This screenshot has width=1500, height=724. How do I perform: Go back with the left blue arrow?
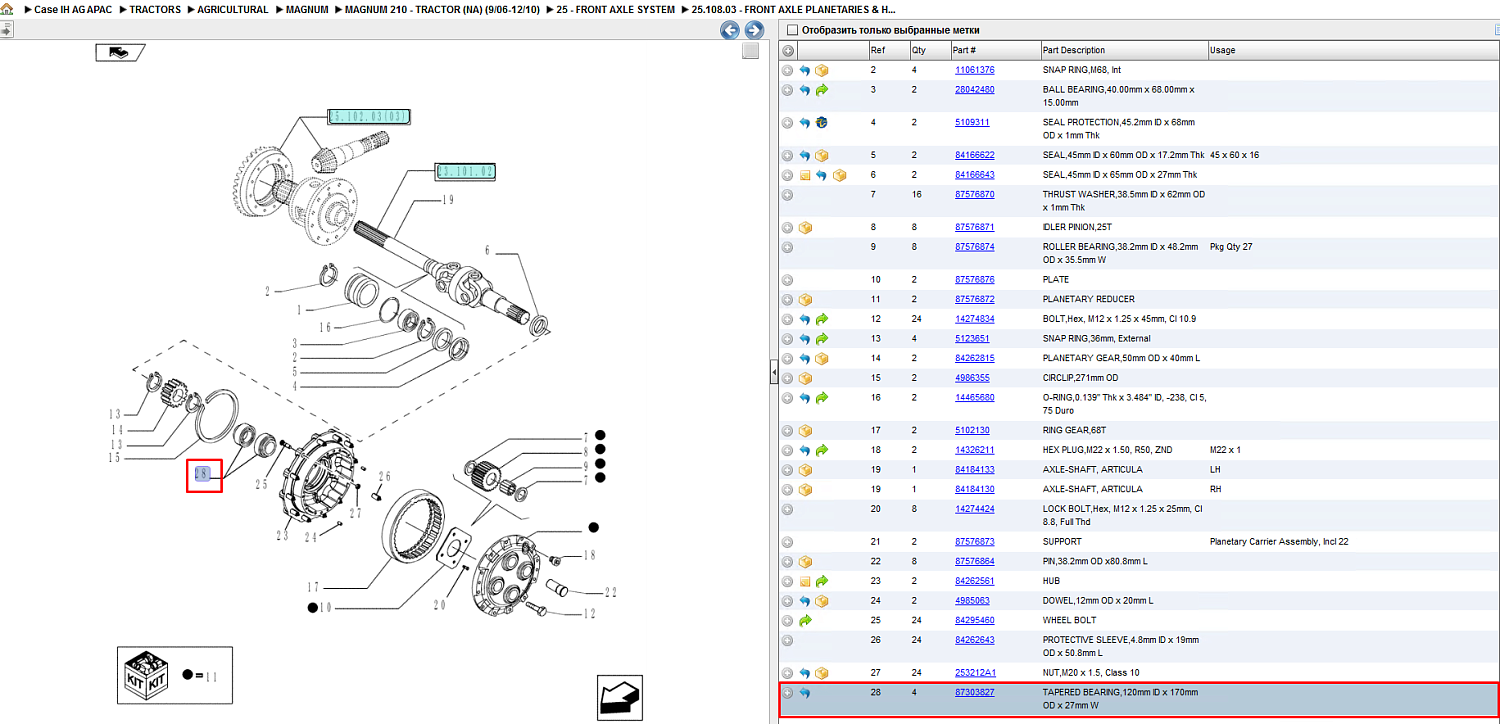[729, 31]
